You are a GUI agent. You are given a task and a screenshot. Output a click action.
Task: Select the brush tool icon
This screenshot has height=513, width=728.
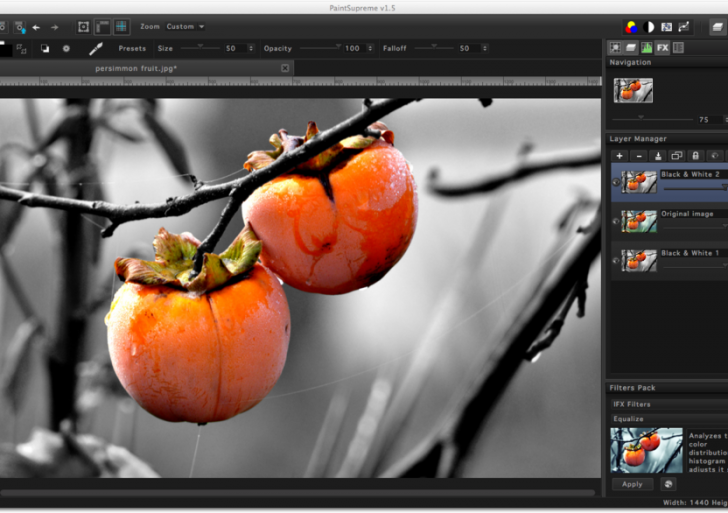click(x=96, y=48)
